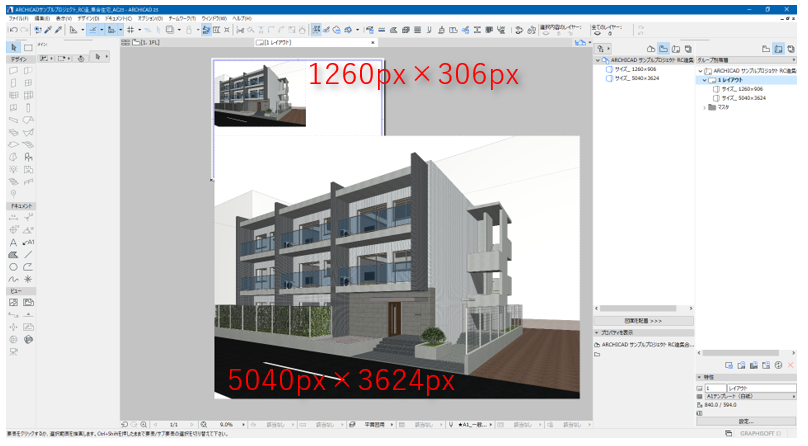
Task: Open the guide lines dropdown arrow
Action: coord(102,30)
